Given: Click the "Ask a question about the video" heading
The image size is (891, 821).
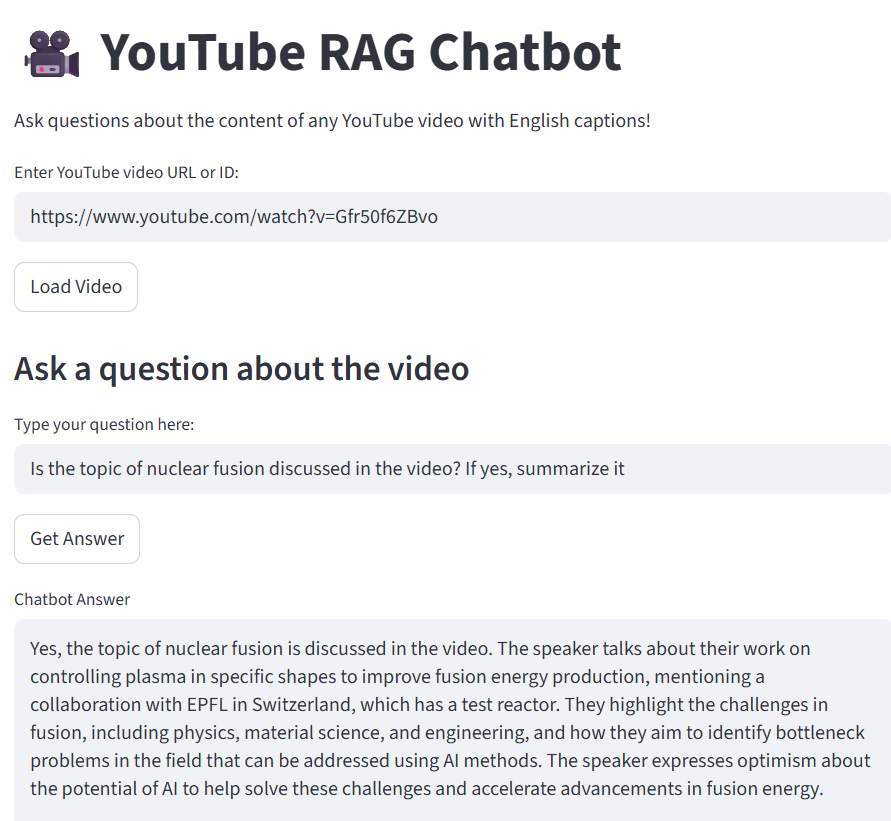Looking at the screenshot, I should pos(241,368).
